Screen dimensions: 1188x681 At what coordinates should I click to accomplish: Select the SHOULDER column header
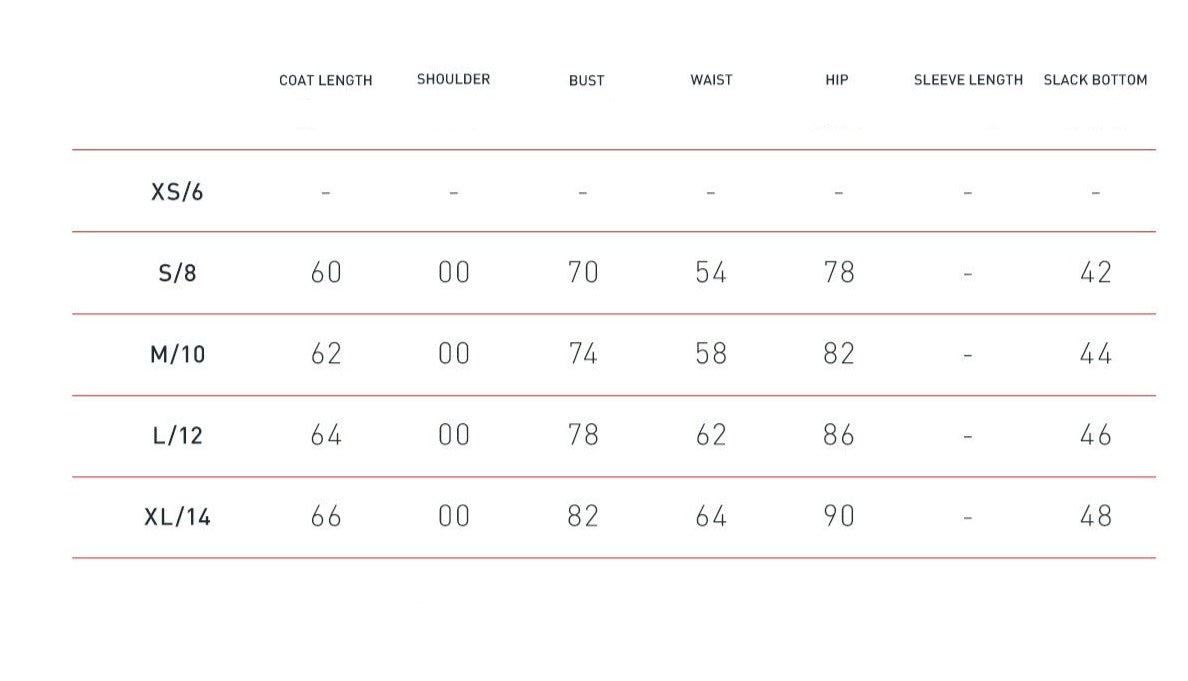453,79
